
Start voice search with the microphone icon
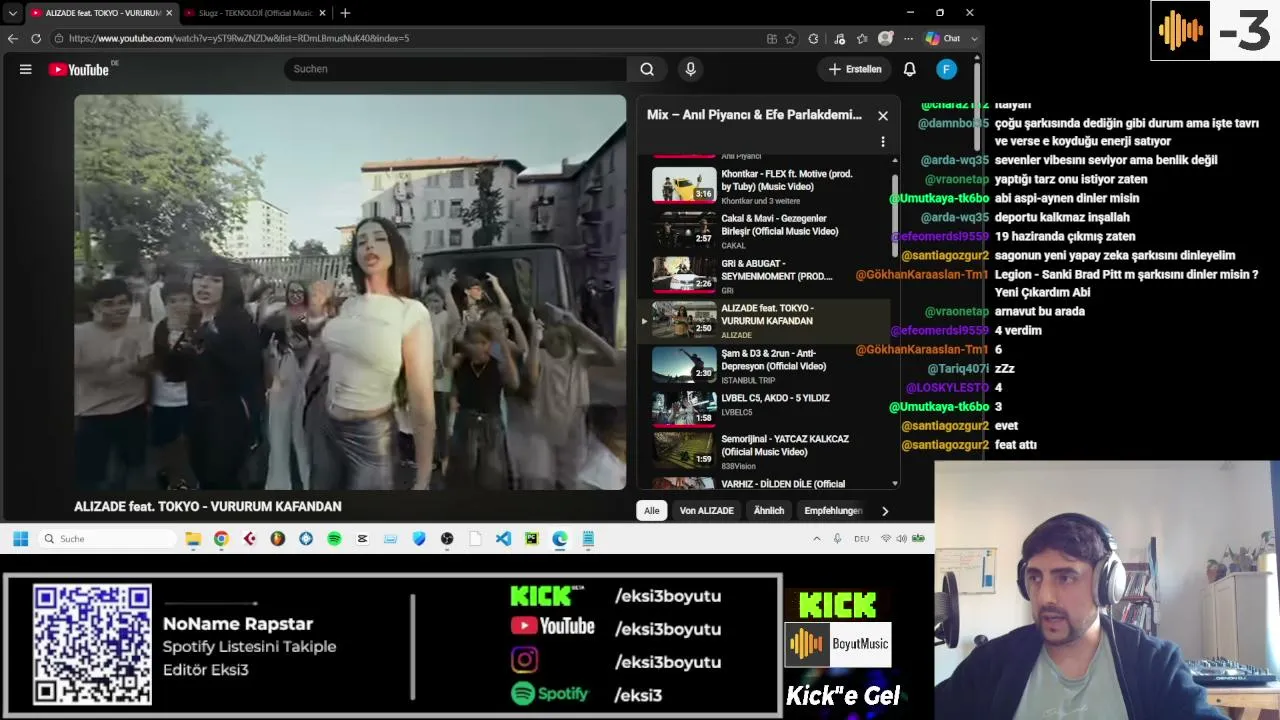pyautogui.click(x=690, y=69)
